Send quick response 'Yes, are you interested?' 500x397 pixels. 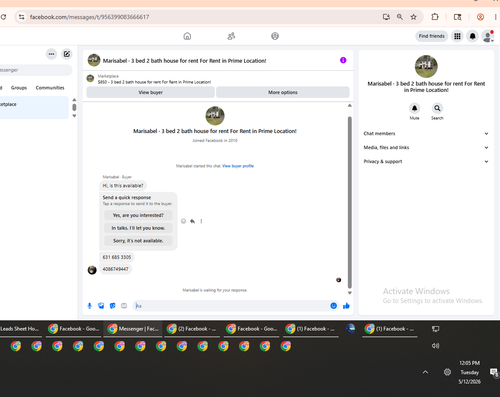[138, 215]
